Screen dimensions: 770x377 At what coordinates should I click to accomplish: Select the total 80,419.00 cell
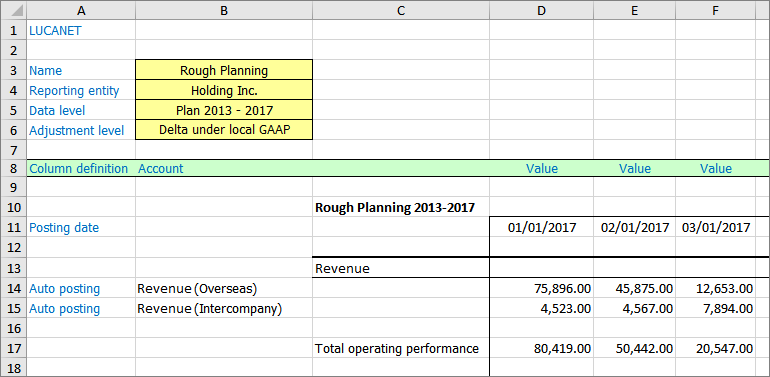(542, 349)
